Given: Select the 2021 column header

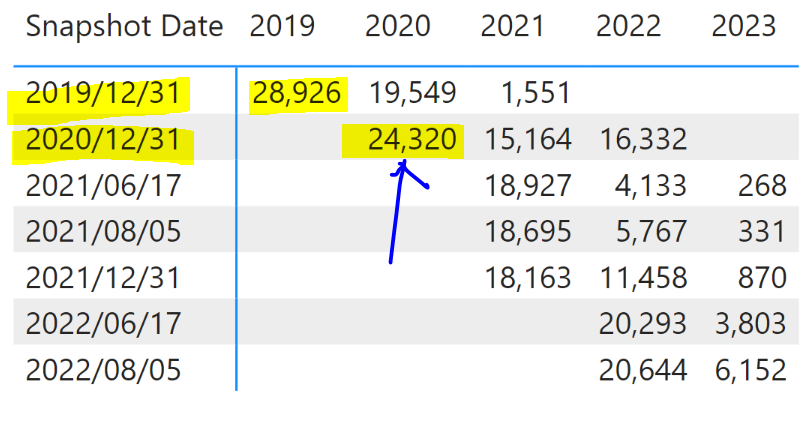Looking at the screenshot, I should [x=512, y=26].
